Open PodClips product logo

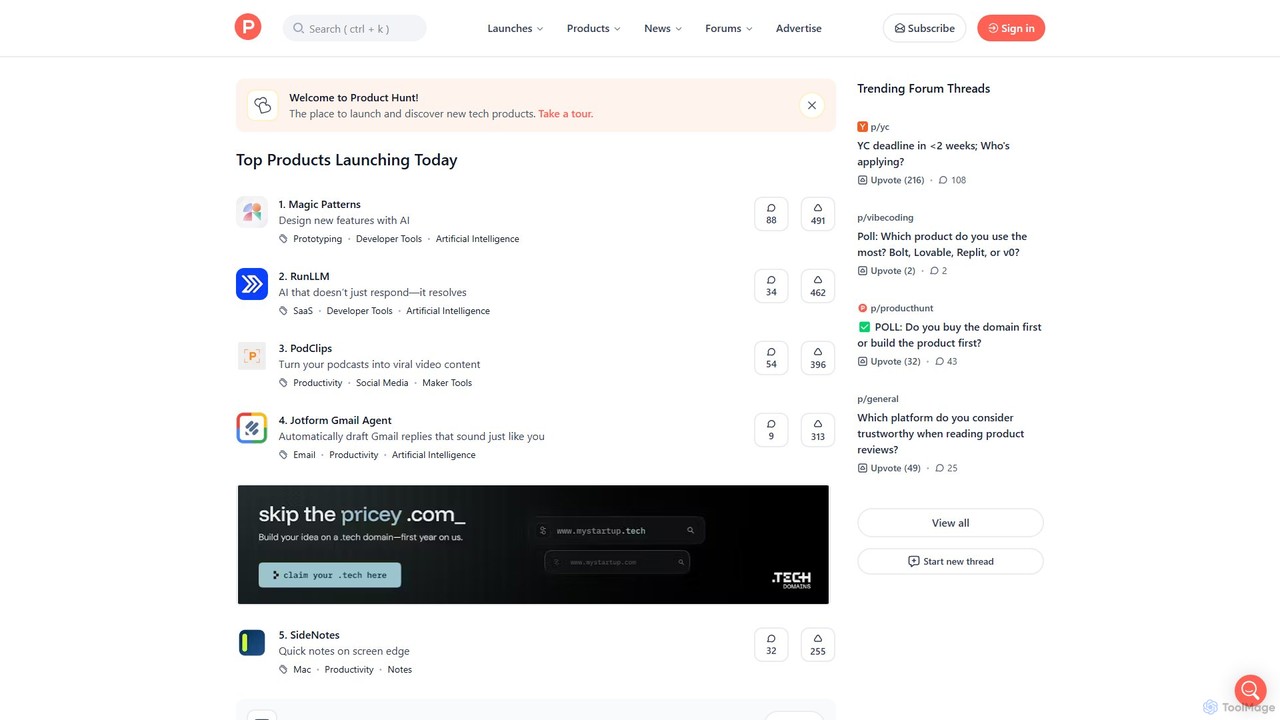pos(252,356)
